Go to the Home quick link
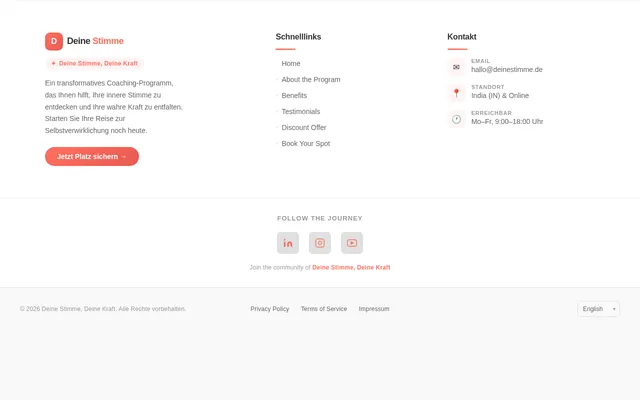Viewport: 640px width, 400px height. tap(291, 64)
